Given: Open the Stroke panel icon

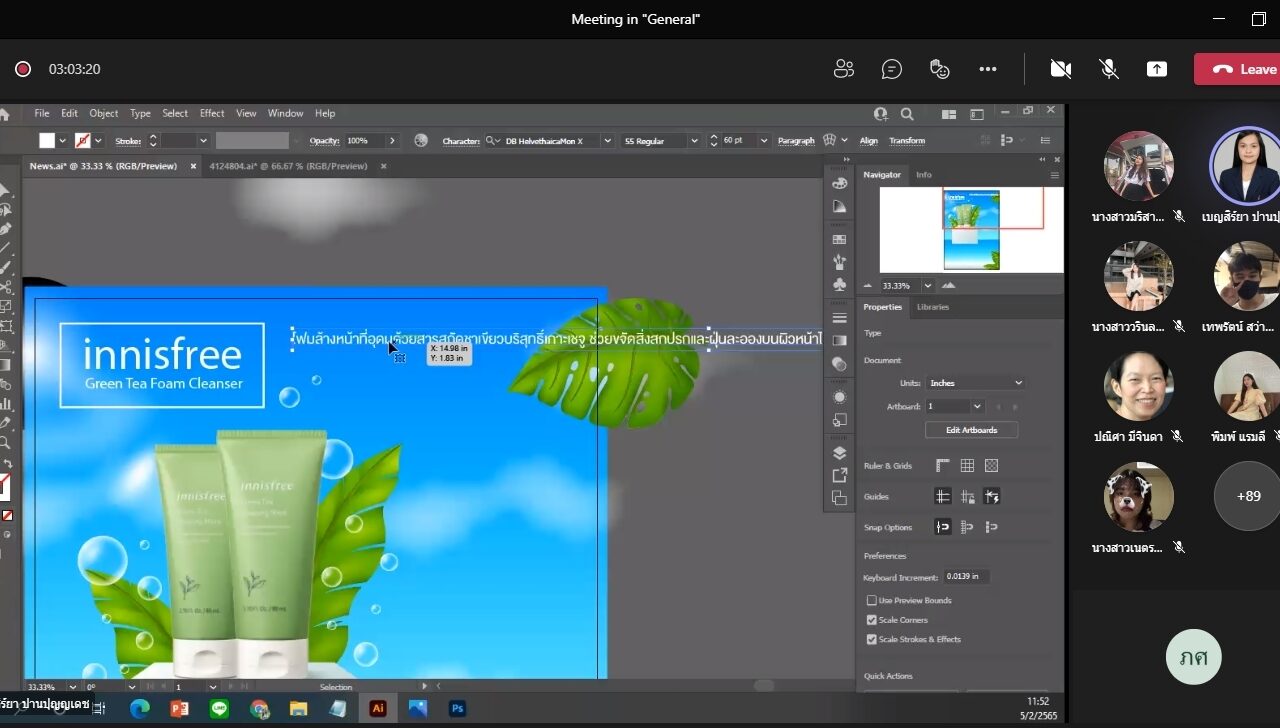Looking at the screenshot, I should click(x=840, y=318).
